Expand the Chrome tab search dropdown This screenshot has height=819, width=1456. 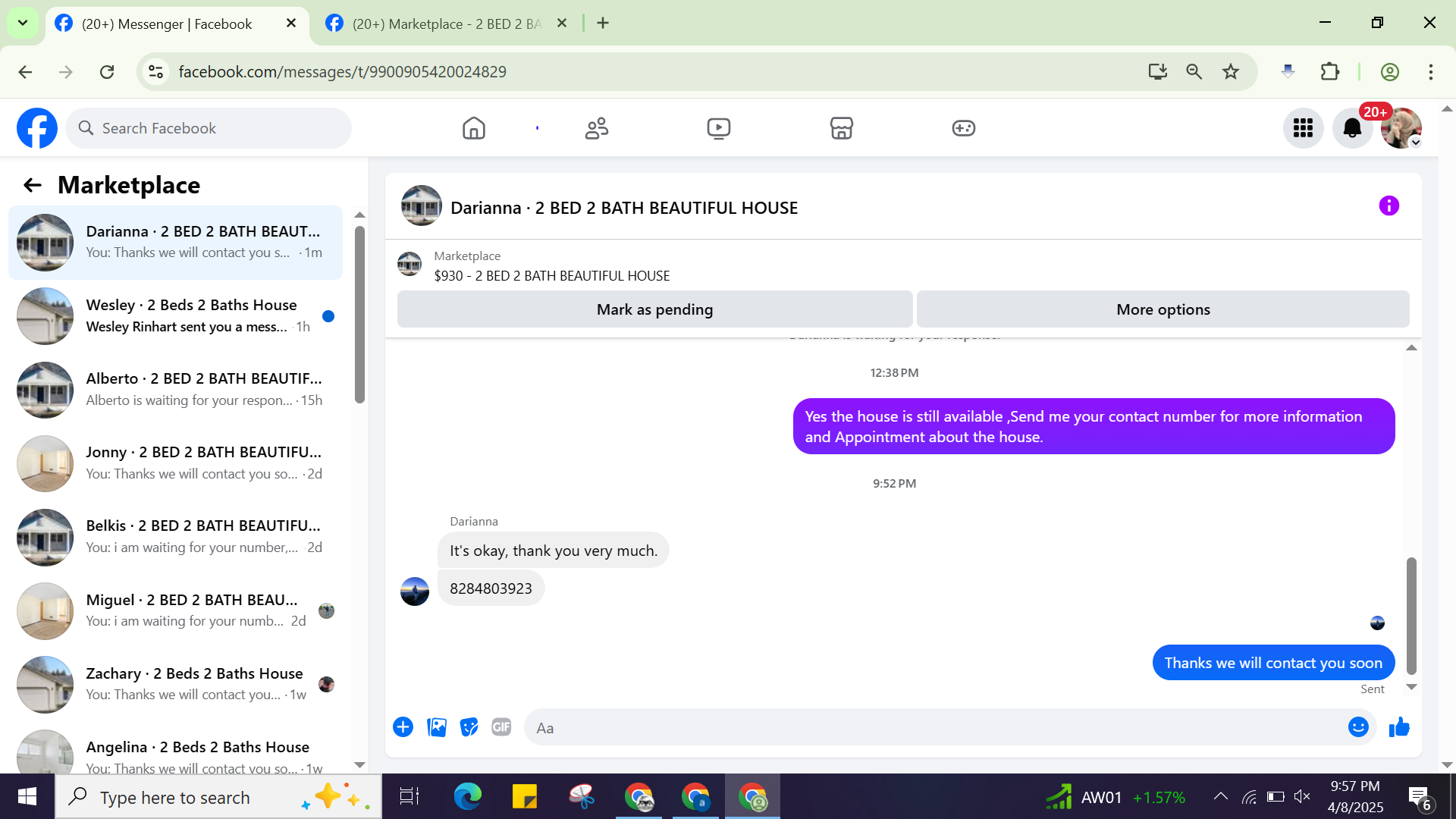click(x=23, y=23)
